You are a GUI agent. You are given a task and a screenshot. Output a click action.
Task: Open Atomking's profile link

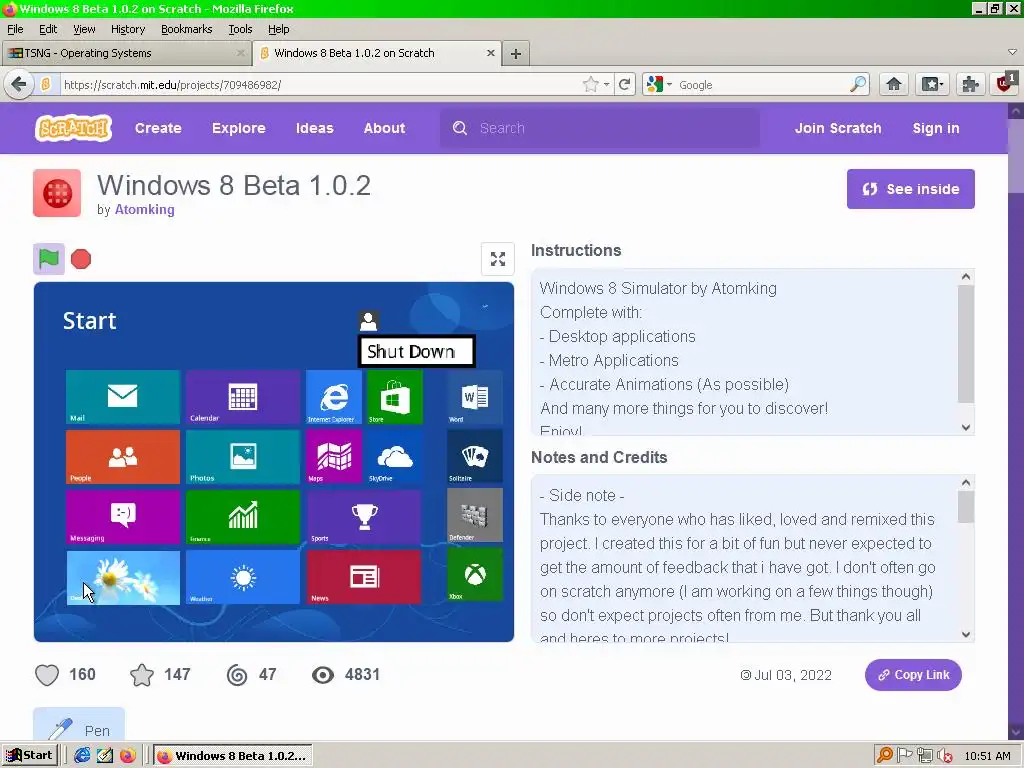[144, 210]
